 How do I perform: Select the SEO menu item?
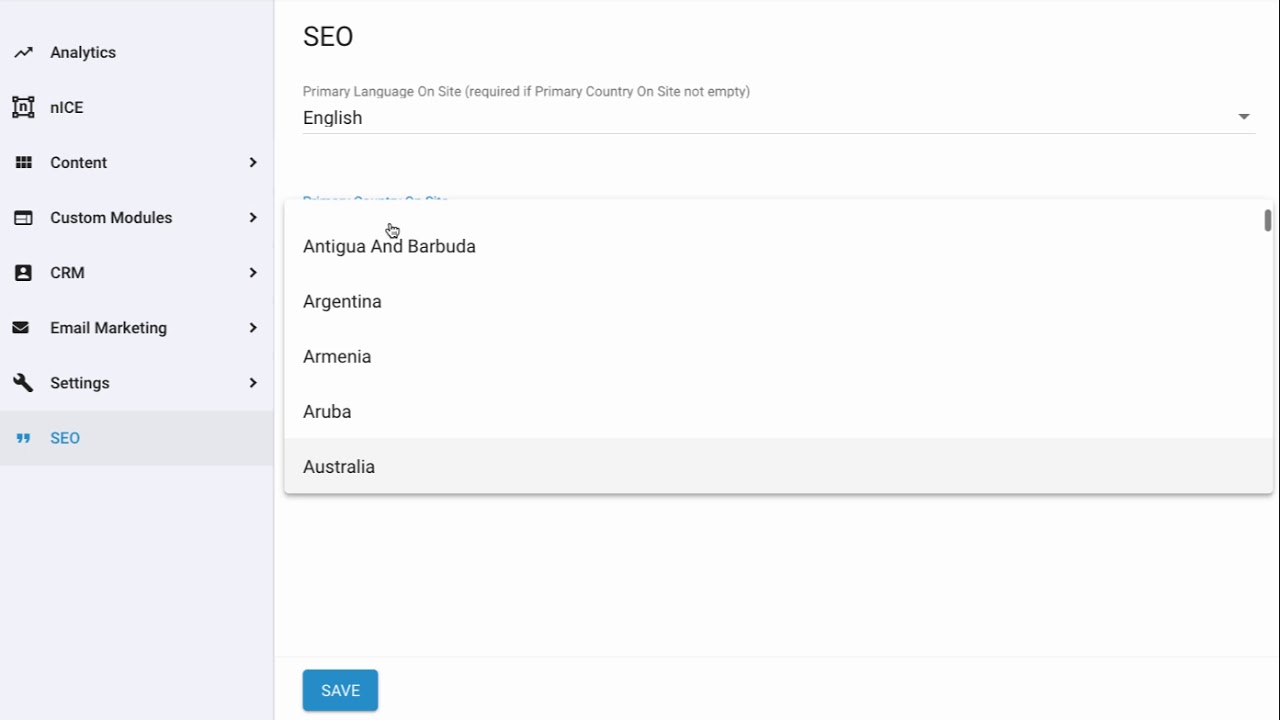(137, 438)
